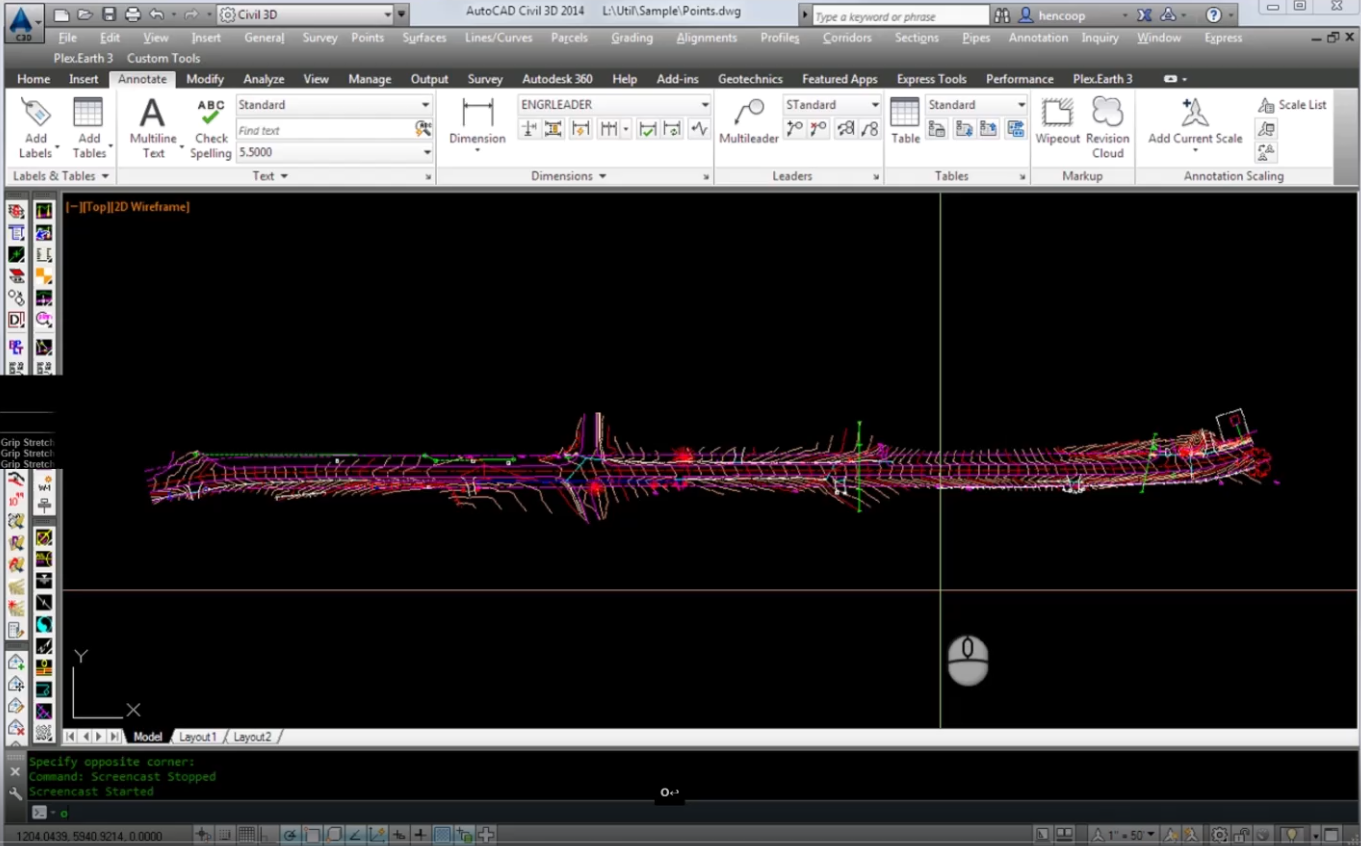Toggle Infer Constraints in status bar

203,835
